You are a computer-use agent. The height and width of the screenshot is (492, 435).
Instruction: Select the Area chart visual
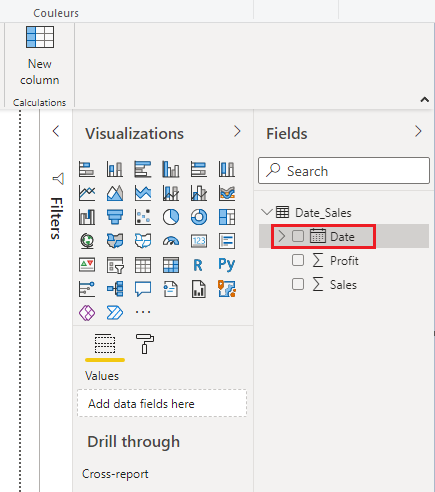pos(115,193)
